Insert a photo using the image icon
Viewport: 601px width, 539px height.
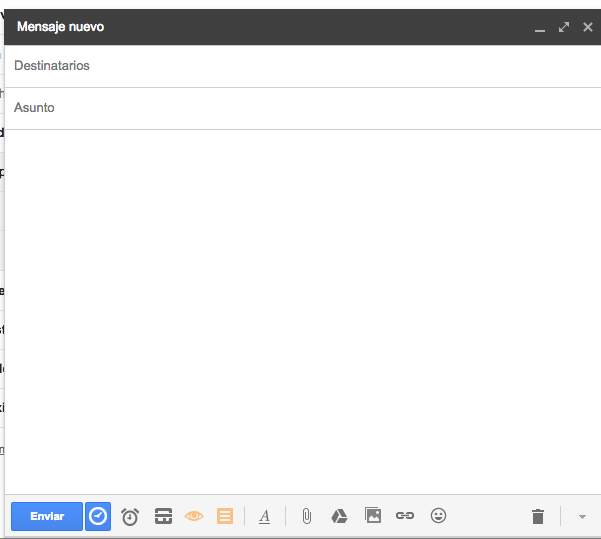point(373,515)
